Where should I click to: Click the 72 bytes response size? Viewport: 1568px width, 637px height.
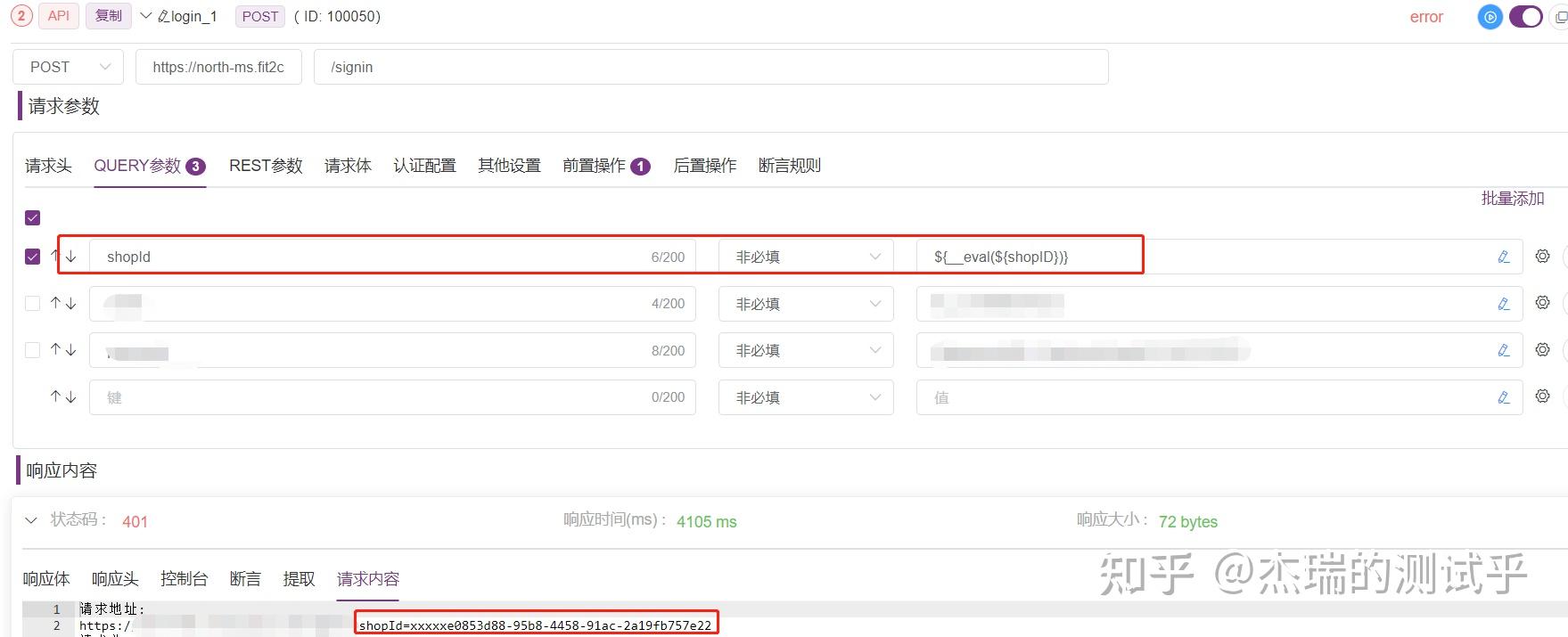click(1187, 522)
